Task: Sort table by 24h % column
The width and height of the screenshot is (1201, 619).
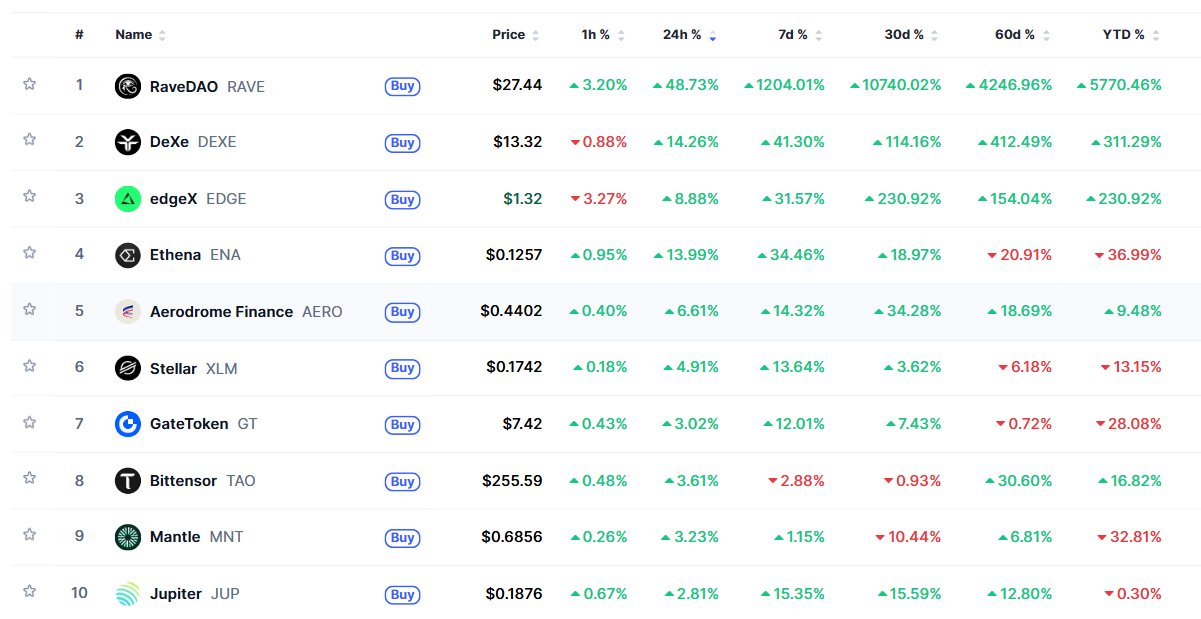Action: point(683,35)
